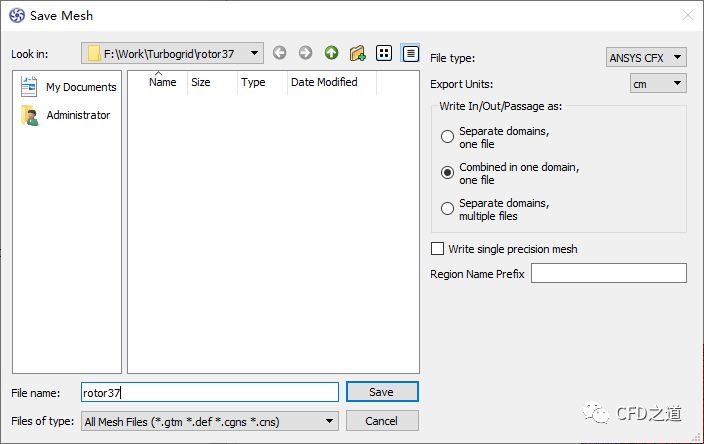Screen dimensions: 704x444
Task: Sort files by Date Modified column
Action: click(x=324, y=83)
